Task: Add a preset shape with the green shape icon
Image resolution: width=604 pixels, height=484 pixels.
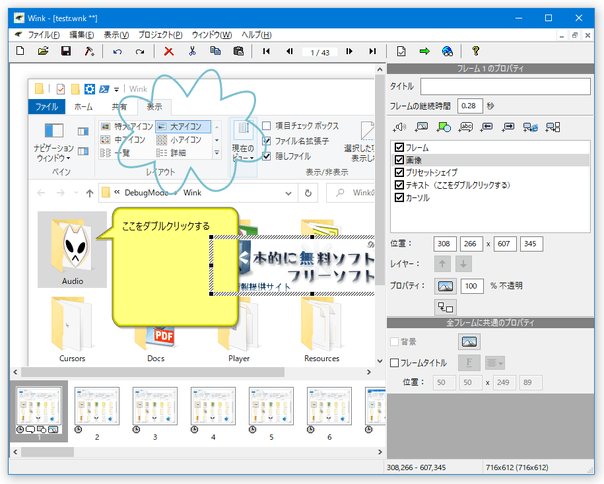Action: [443, 127]
